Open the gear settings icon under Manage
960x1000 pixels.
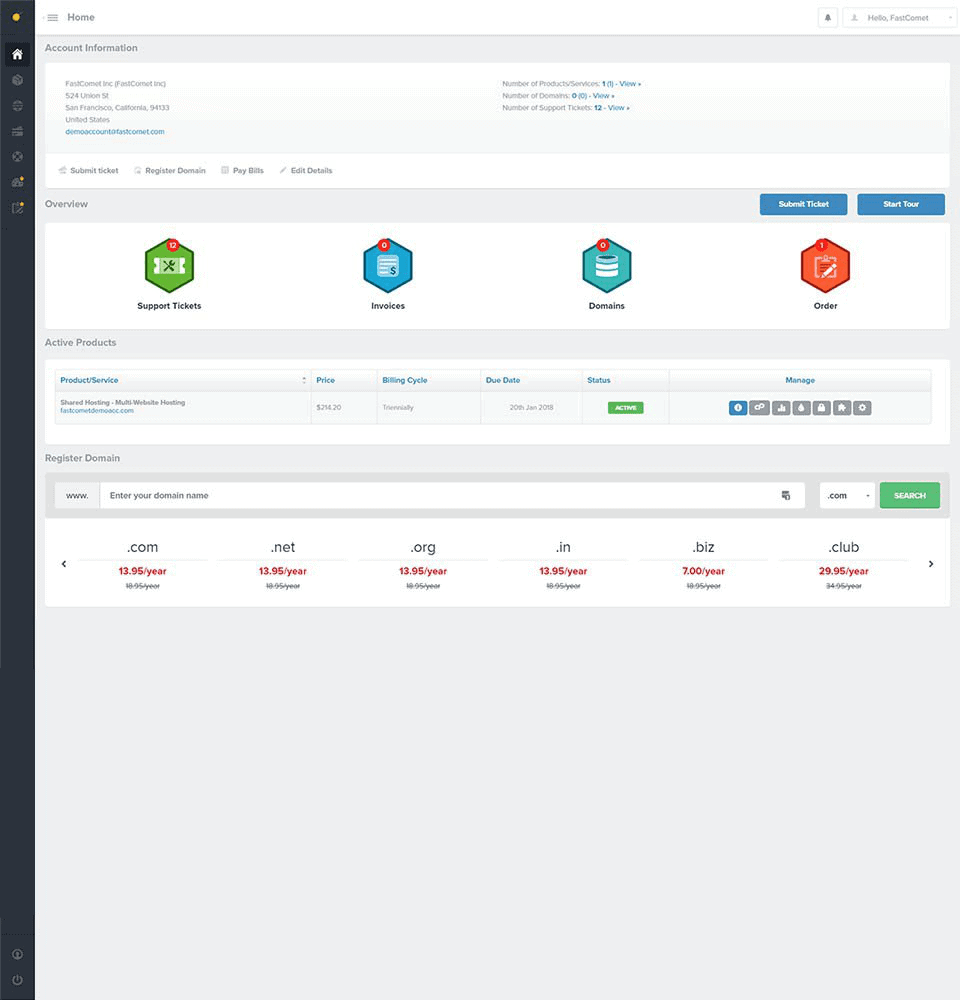click(x=864, y=408)
